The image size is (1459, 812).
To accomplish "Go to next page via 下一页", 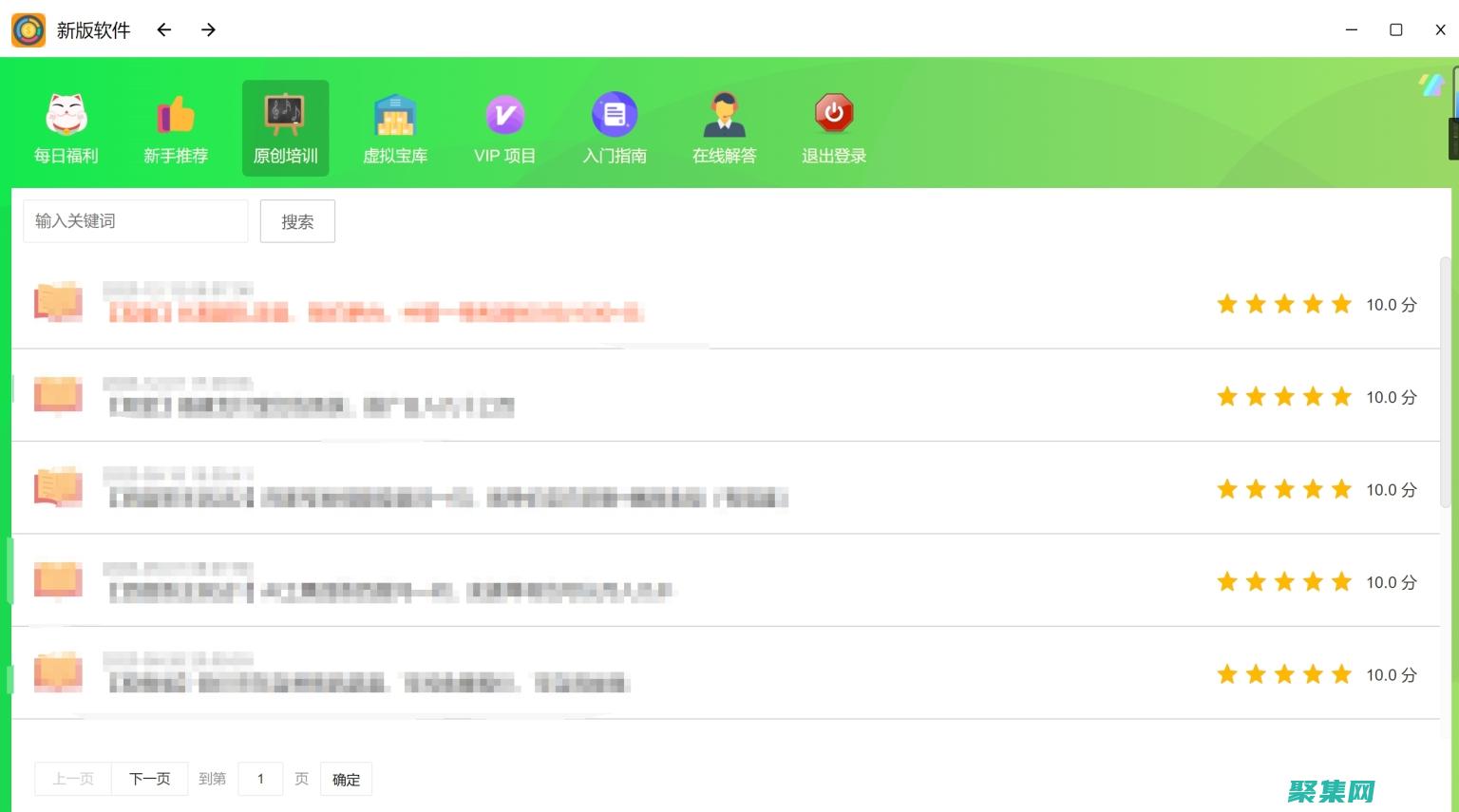I will click(x=149, y=778).
